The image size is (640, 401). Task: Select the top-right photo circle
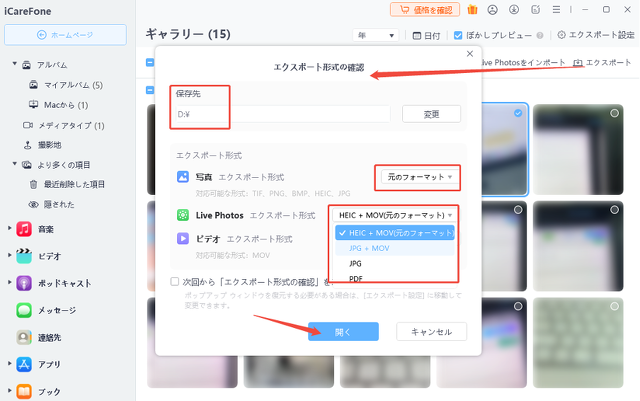point(614,113)
